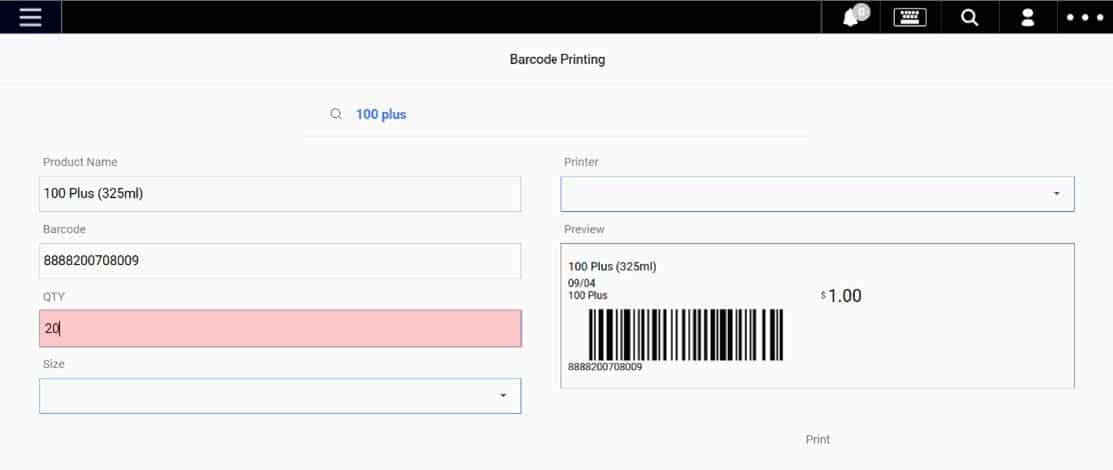Click the Barcode Printing page title
The image size is (1113, 470).
pos(557,60)
